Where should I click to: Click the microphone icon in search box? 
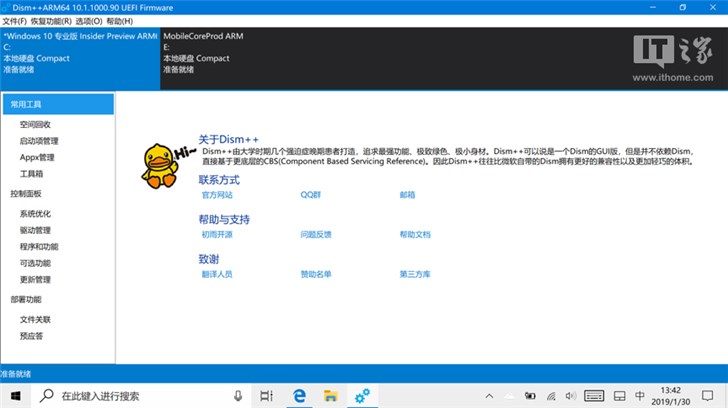pos(238,396)
